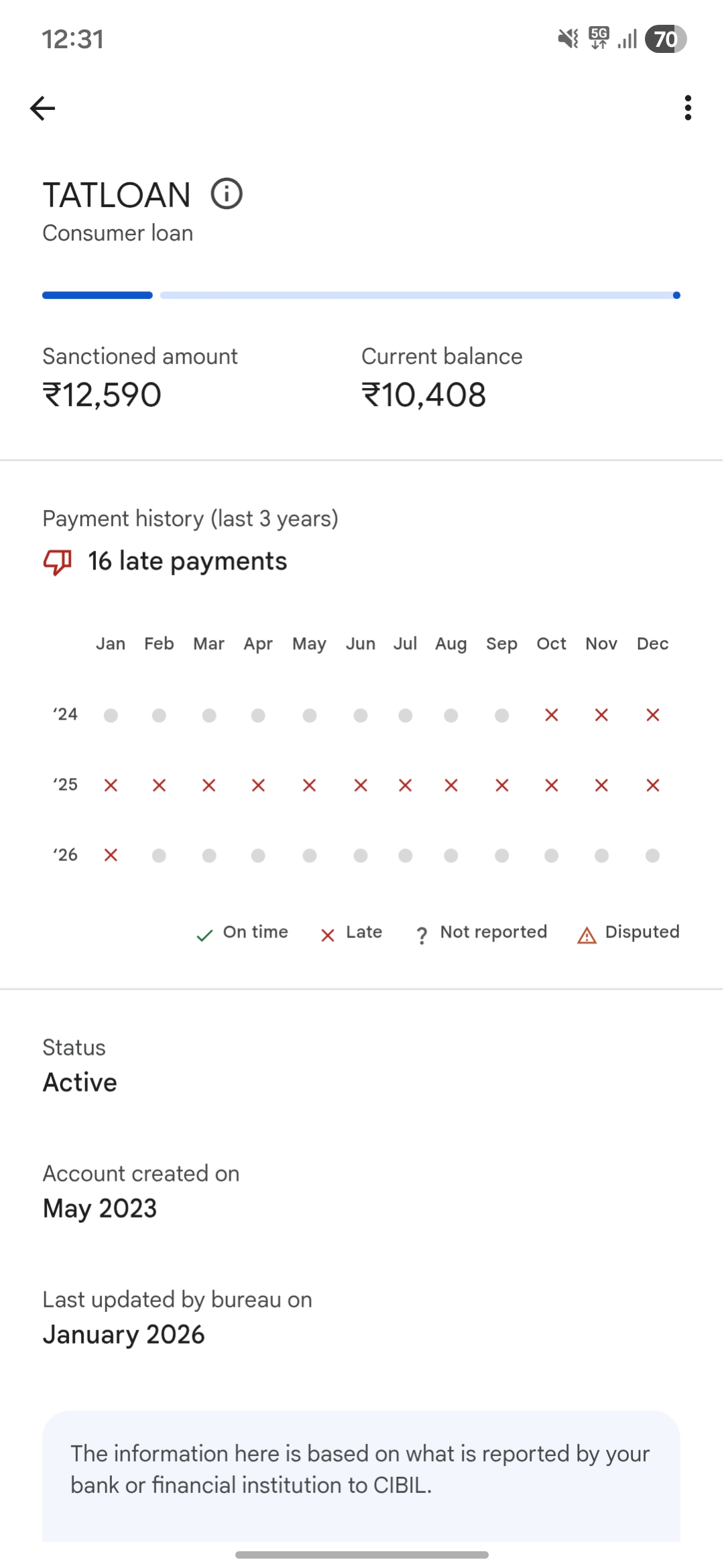Tap the Not reported legend question mark
This screenshot has height=1568, width=724.
click(x=422, y=935)
